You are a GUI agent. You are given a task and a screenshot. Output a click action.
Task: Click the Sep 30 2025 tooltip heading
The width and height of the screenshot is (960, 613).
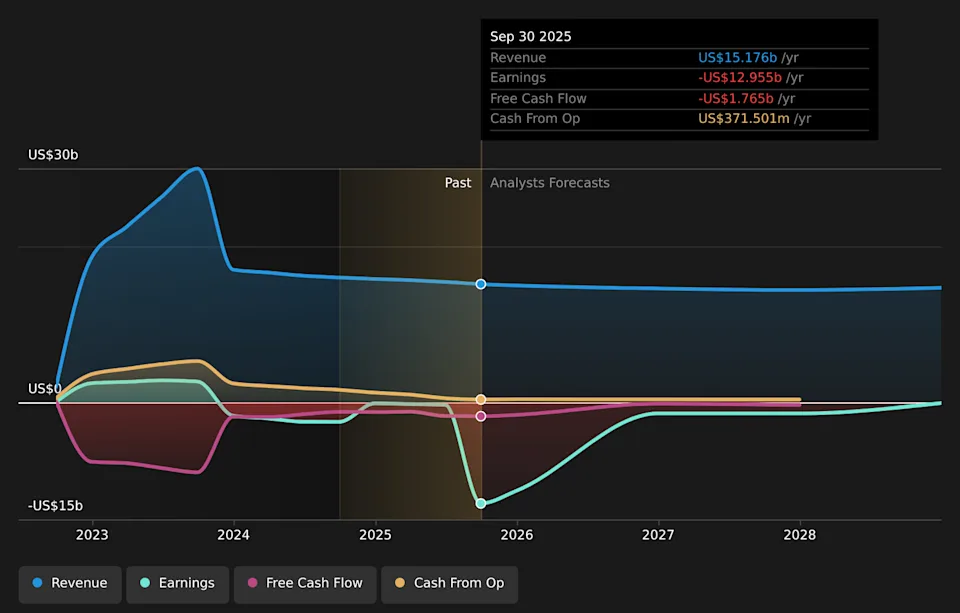tap(531, 36)
